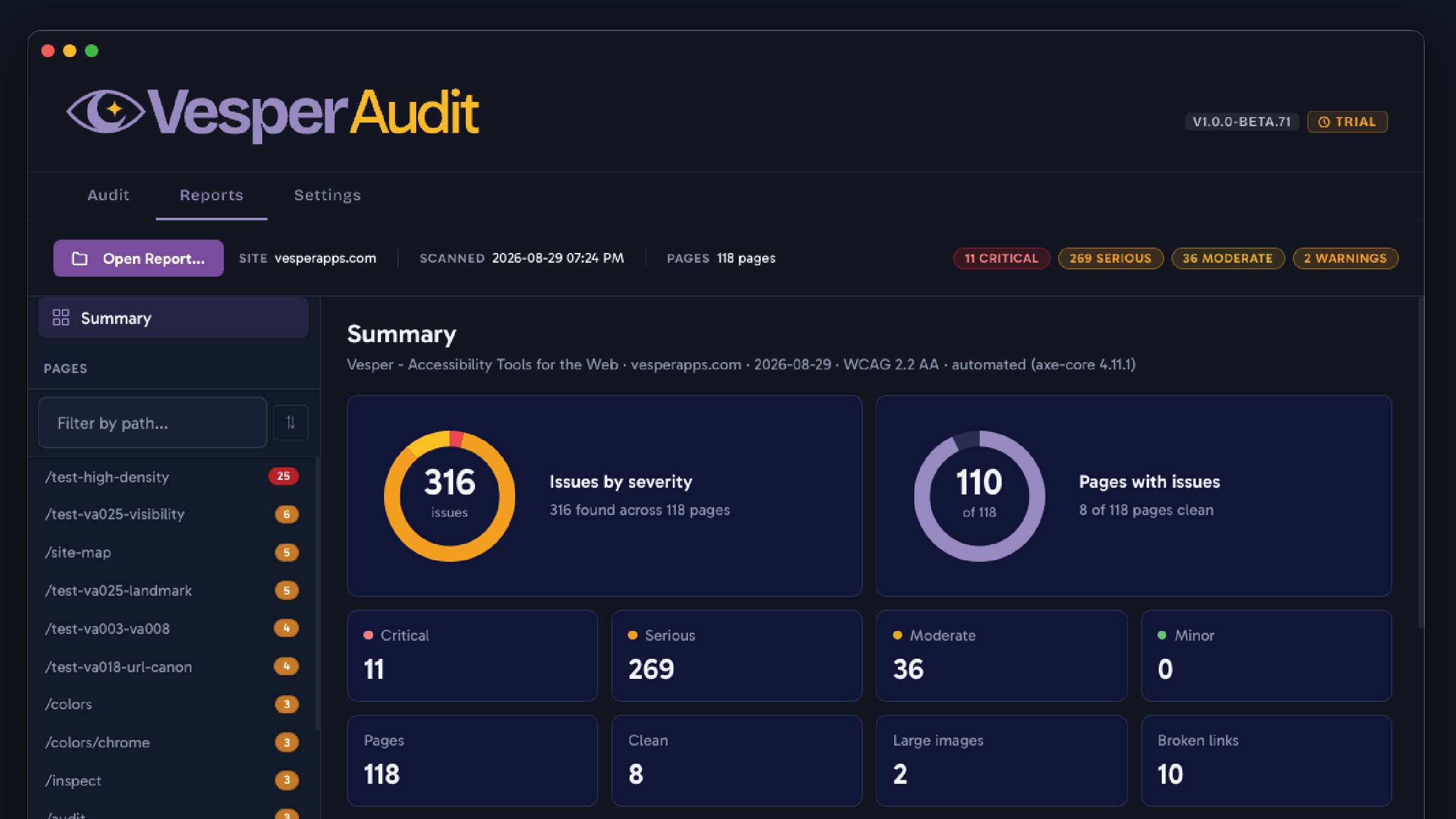Image resolution: width=1456 pixels, height=819 pixels.
Task: Select the /site-map page row
Action: coord(172,553)
